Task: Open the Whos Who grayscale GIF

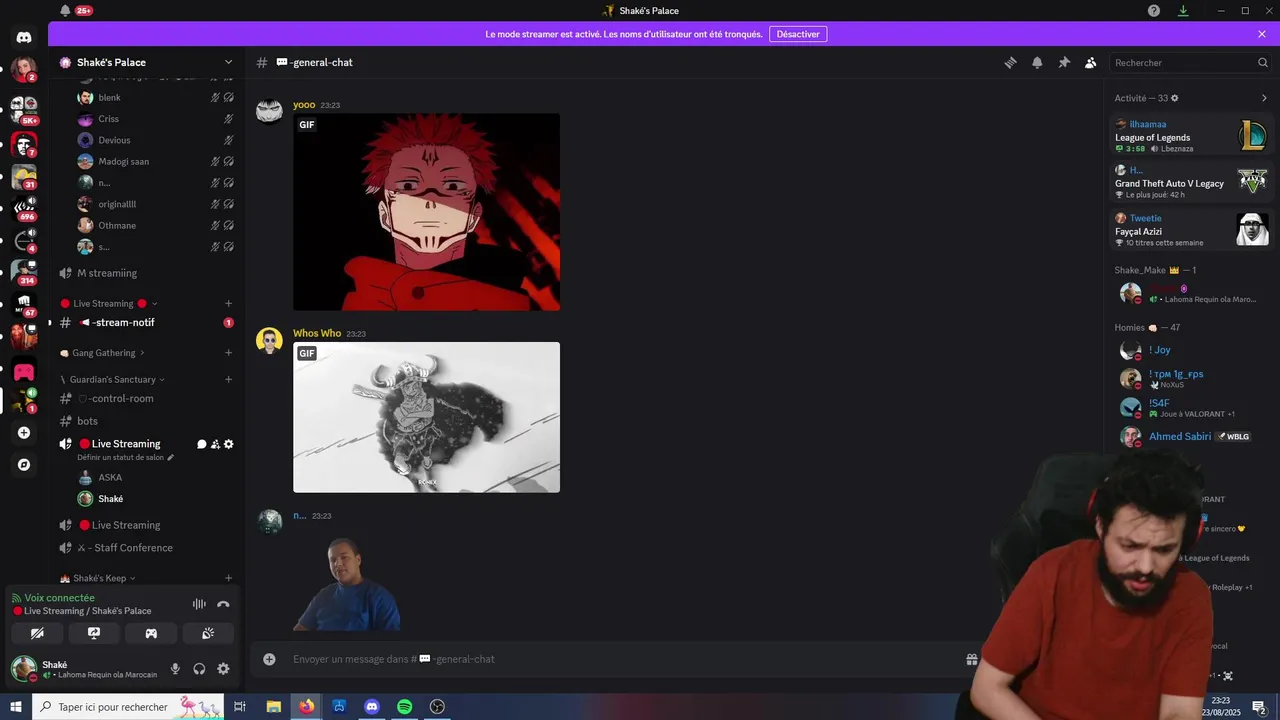Action: click(426, 417)
